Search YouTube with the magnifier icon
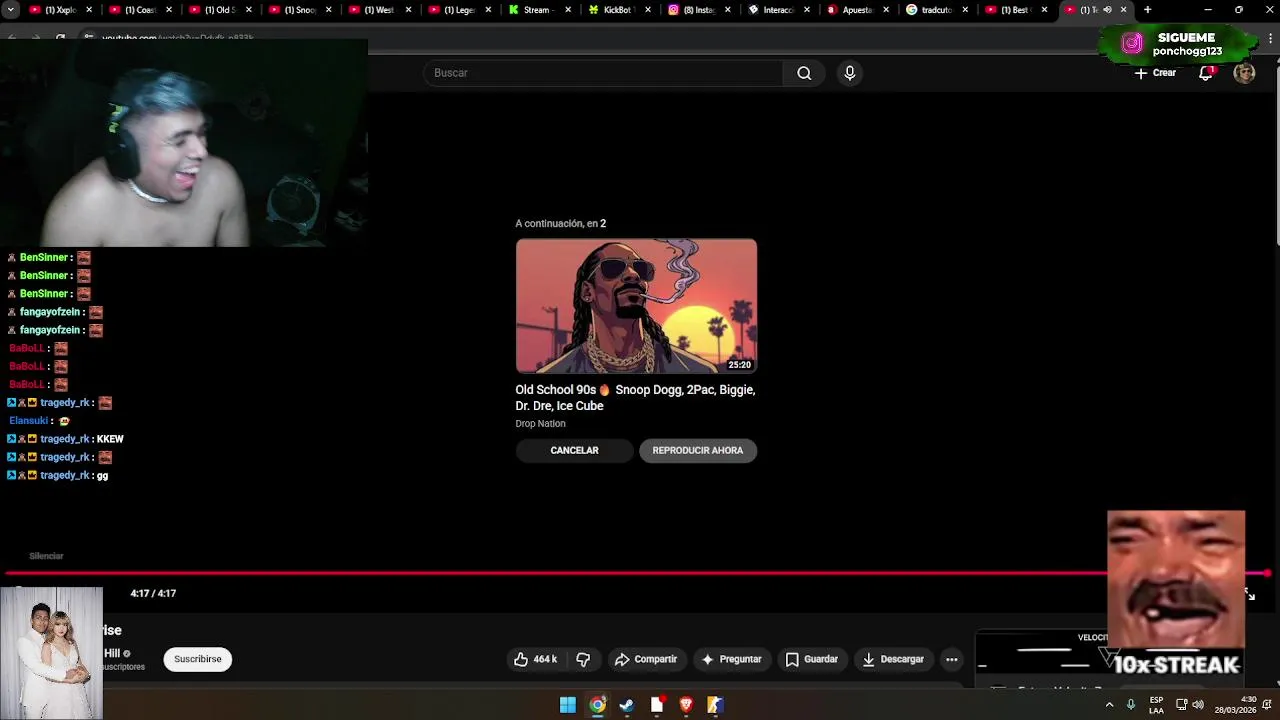The image size is (1280, 720). coord(804,73)
